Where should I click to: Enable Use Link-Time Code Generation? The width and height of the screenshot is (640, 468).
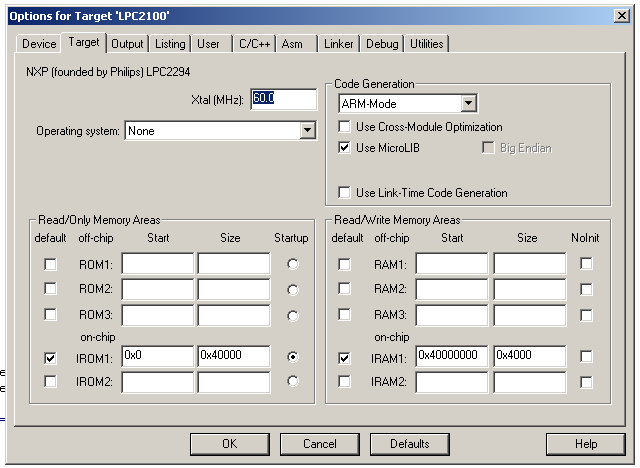(345, 193)
